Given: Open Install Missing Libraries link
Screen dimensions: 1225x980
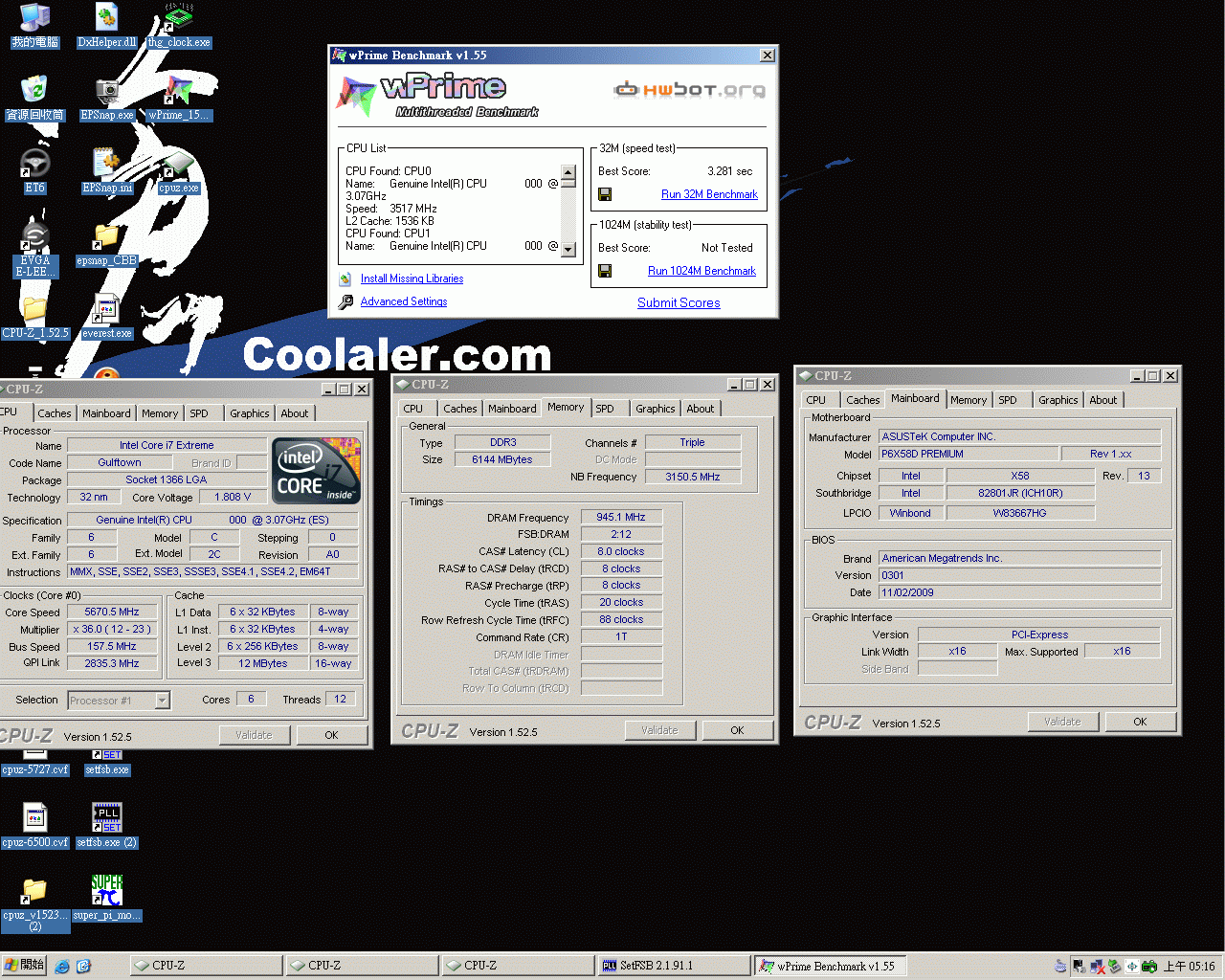Looking at the screenshot, I should tap(412, 278).
